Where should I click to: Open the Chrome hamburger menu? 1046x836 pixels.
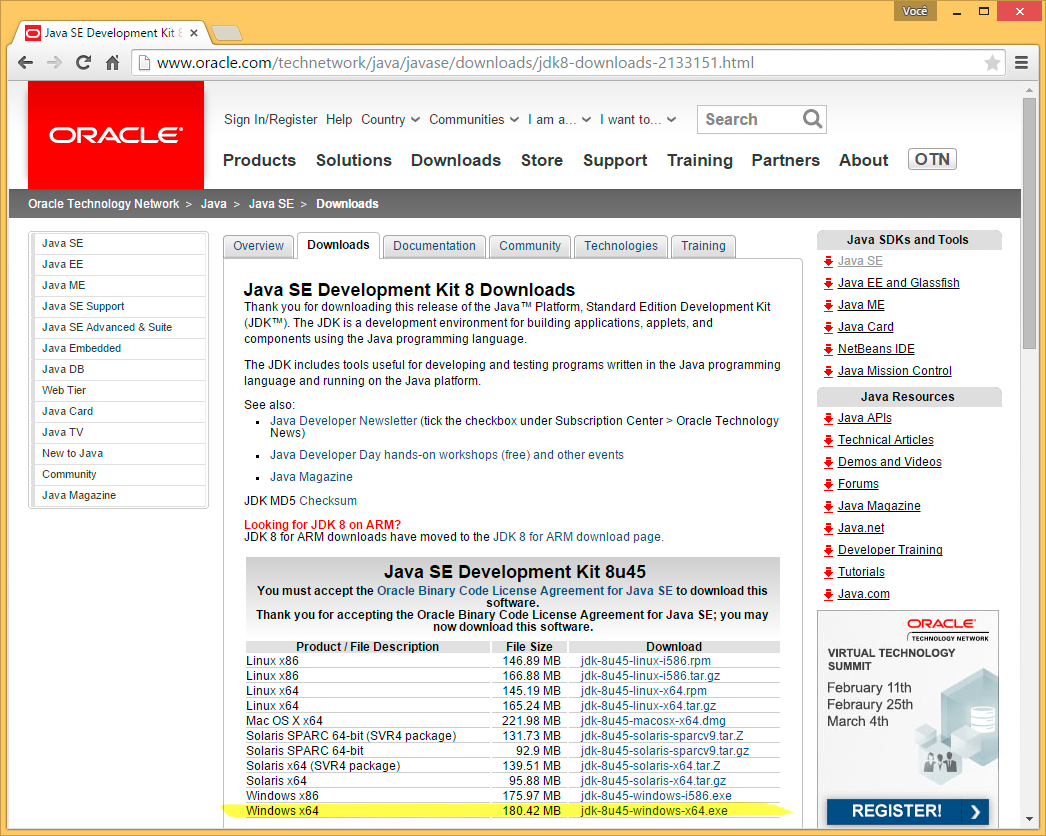(x=1021, y=63)
